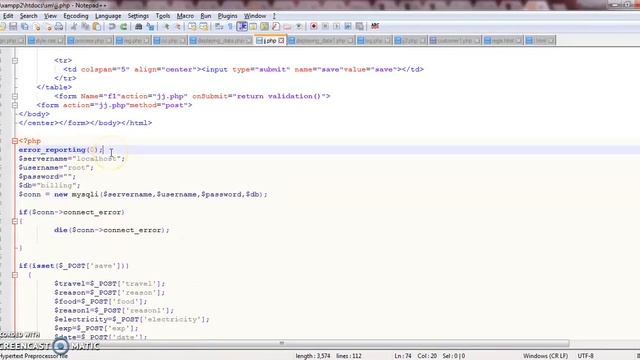
Task: Open the Macro menu
Action: (x=185, y=16)
